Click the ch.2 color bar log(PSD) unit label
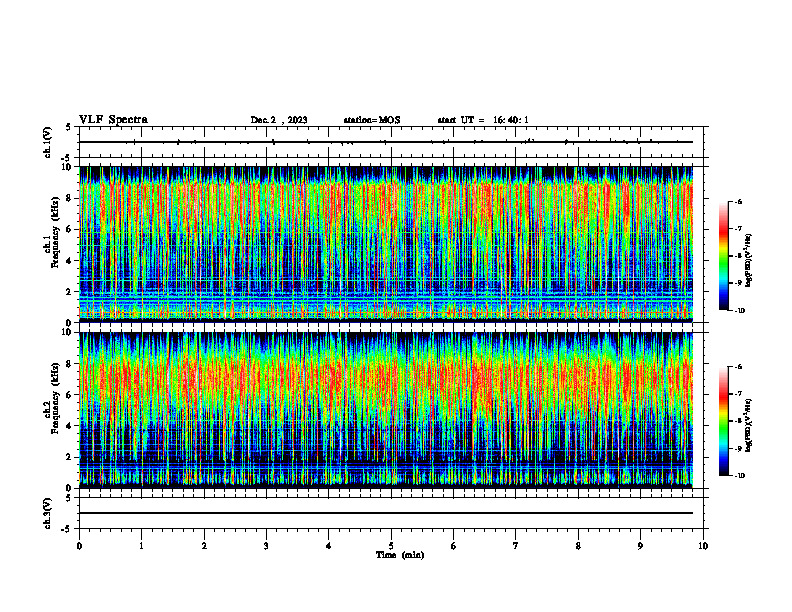Viewport: 792px width, 612px height. [x=750, y=425]
